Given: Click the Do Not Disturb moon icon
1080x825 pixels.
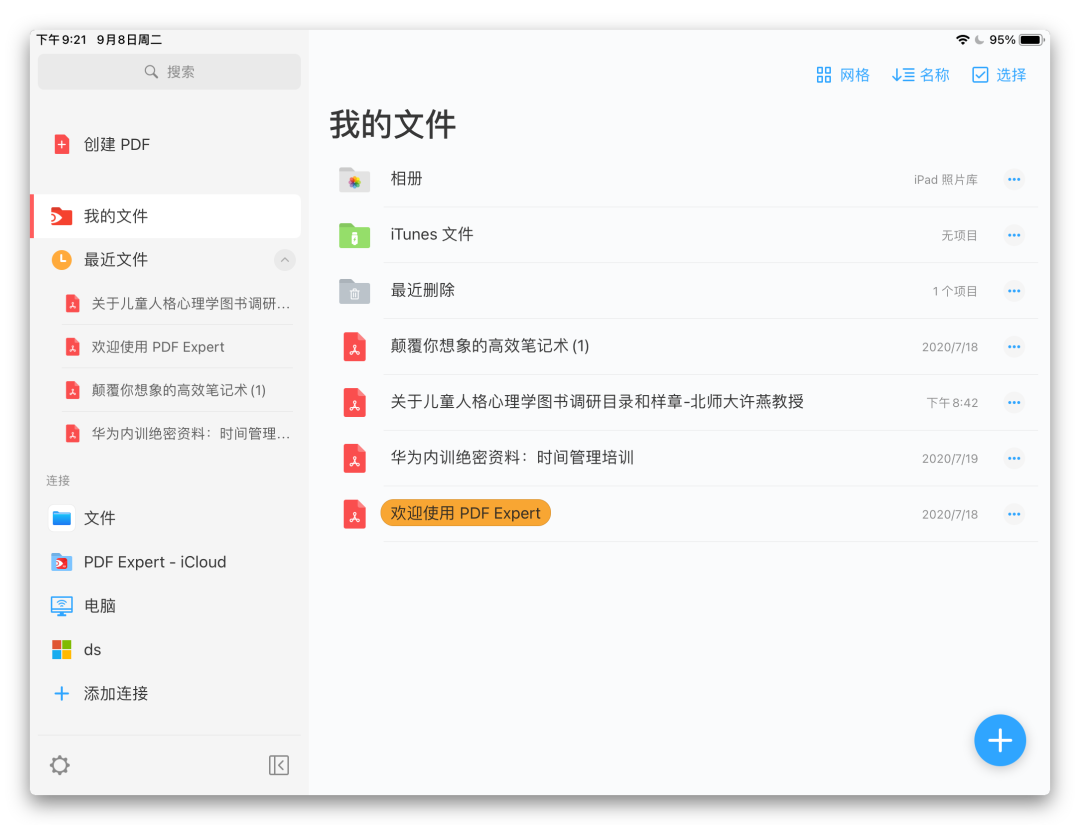Looking at the screenshot, I should point(979,40).
